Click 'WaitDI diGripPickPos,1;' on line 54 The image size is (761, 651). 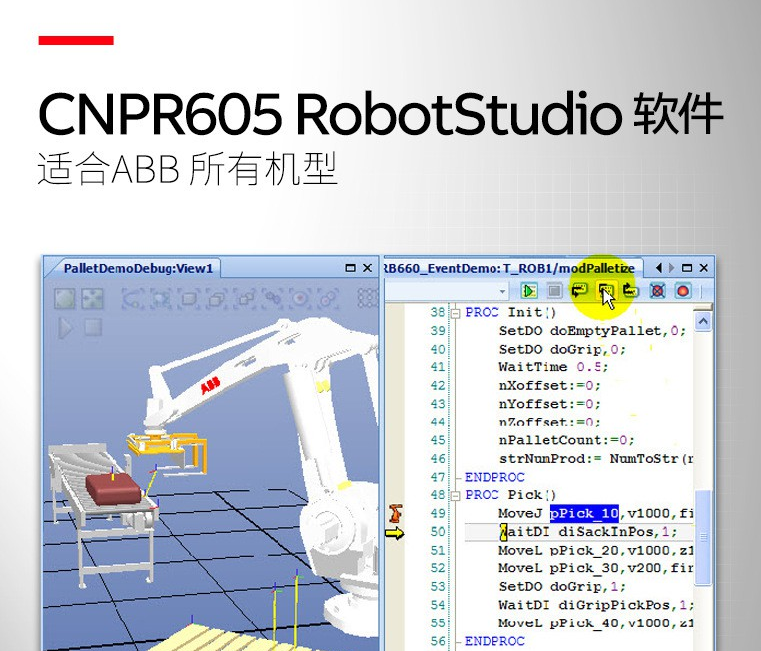(x=596, y=605)
